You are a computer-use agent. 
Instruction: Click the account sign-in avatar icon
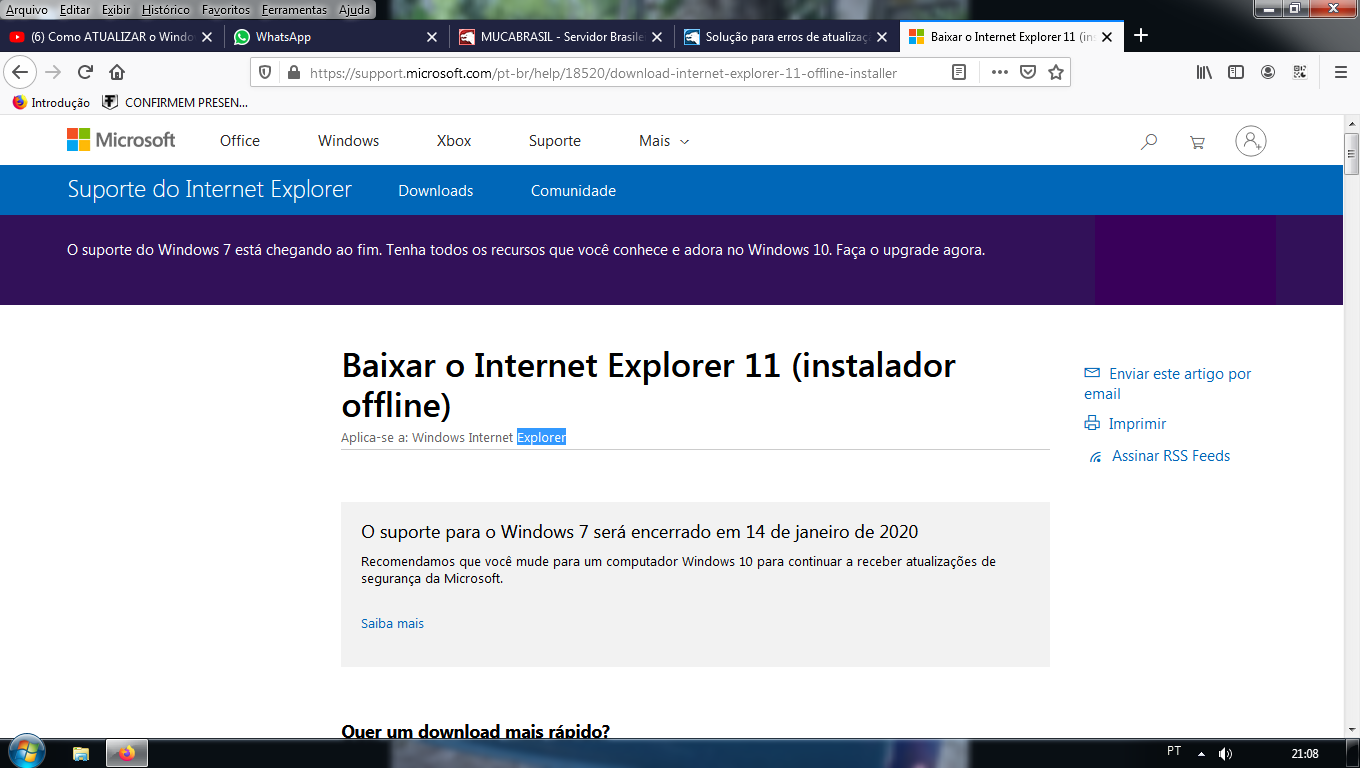[1251, 141]
